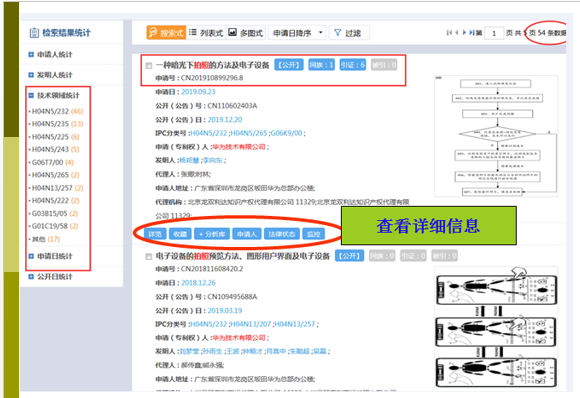The height and width of the screenshot is (398, 580).
Task: Check the box for 一种暗光下拍照的方法及电子设备
Action: point(149,66)
